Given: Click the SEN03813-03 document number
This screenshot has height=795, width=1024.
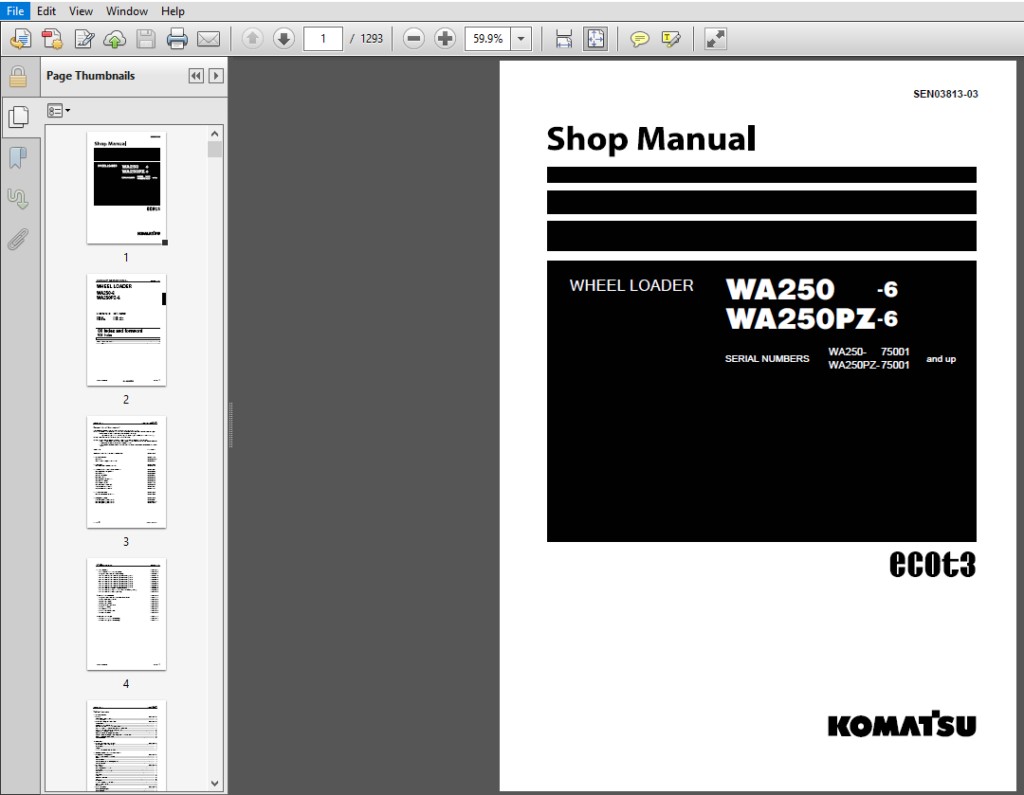Looking at the screenshot, I should point(946,94).
